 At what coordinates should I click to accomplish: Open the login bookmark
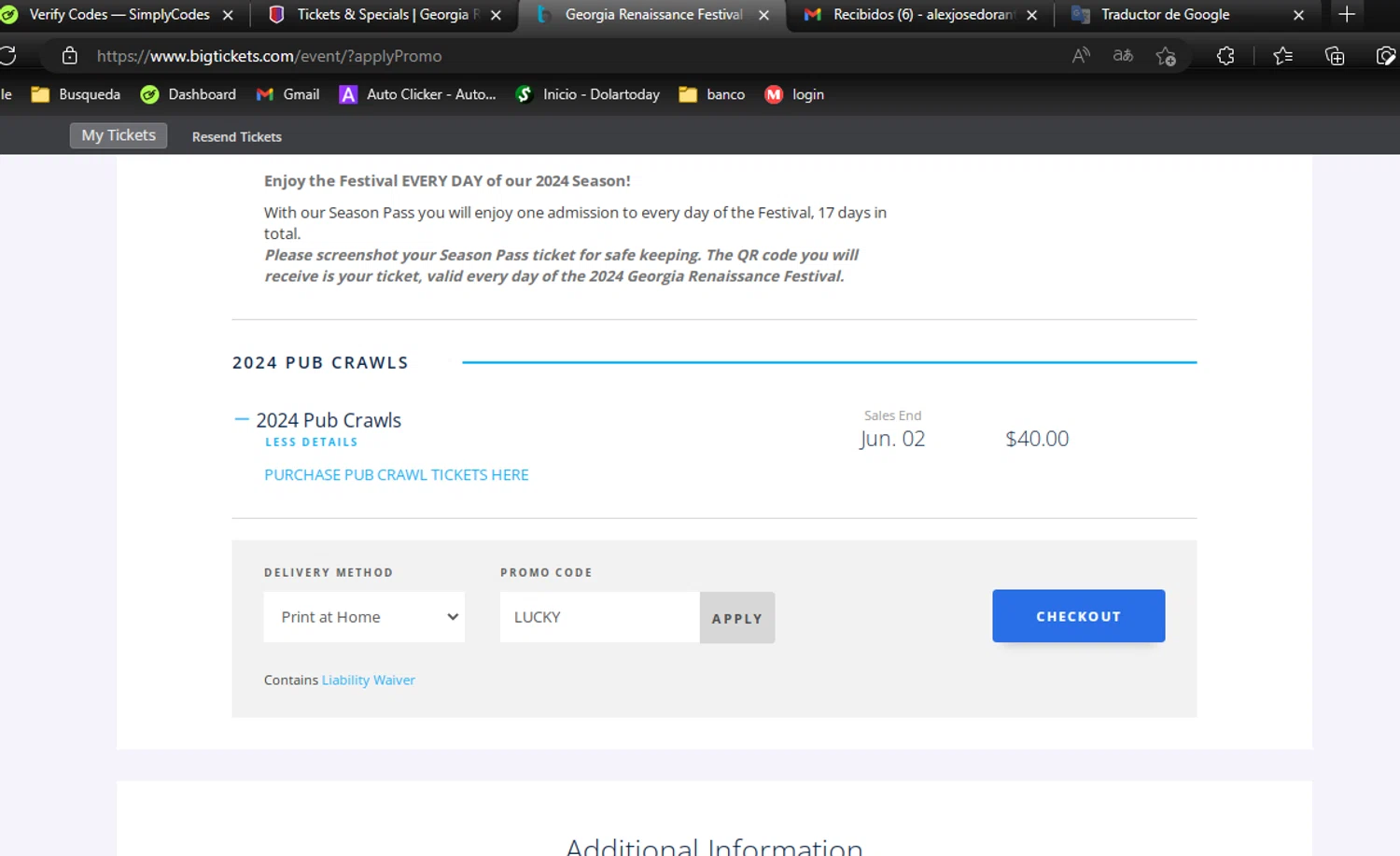[794, 94]
